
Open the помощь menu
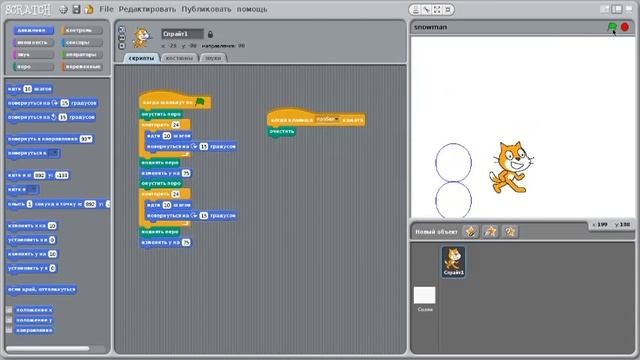click(x=252, y=9)
